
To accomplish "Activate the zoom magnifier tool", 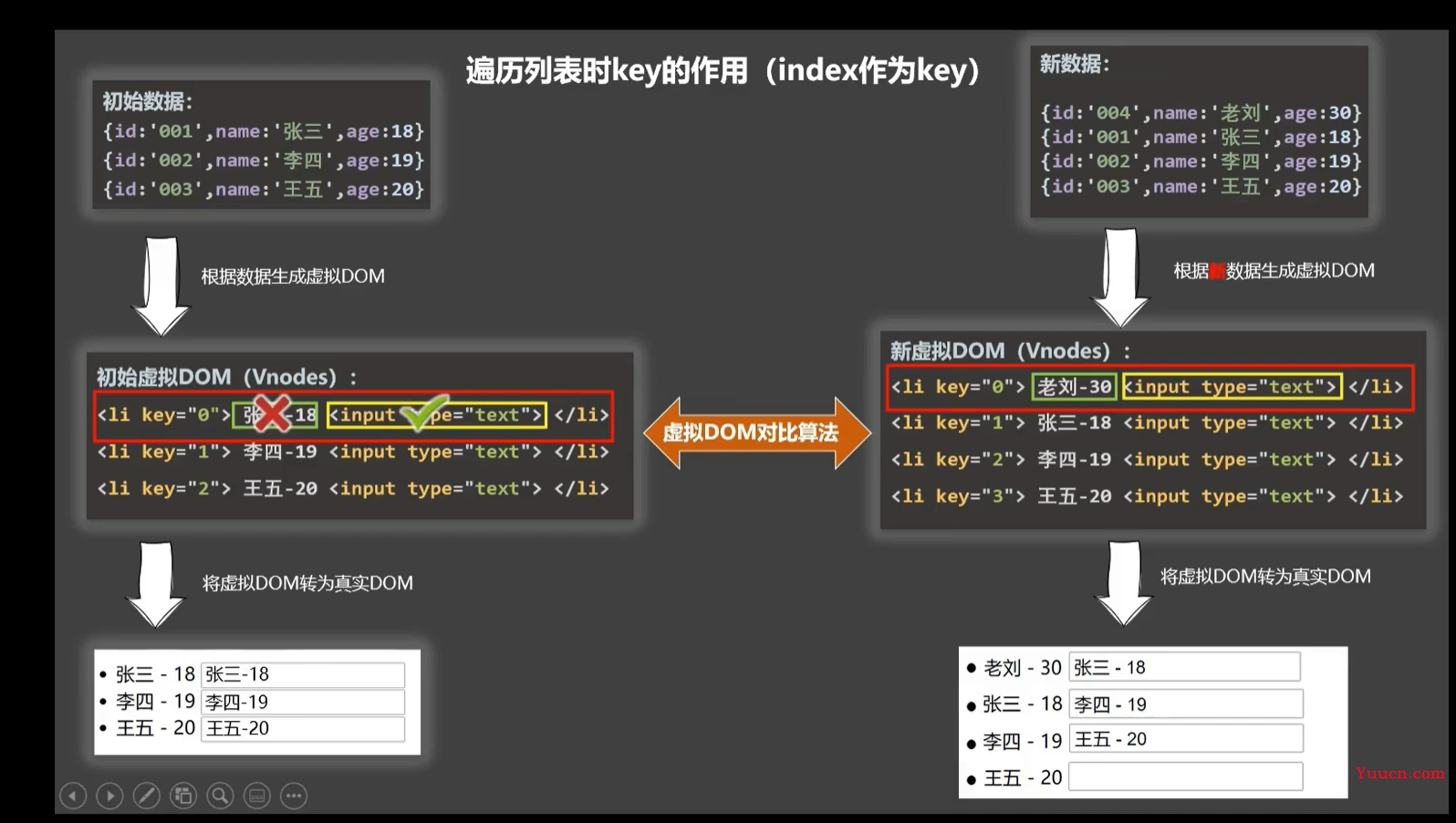I will click(x=220, y=796).
